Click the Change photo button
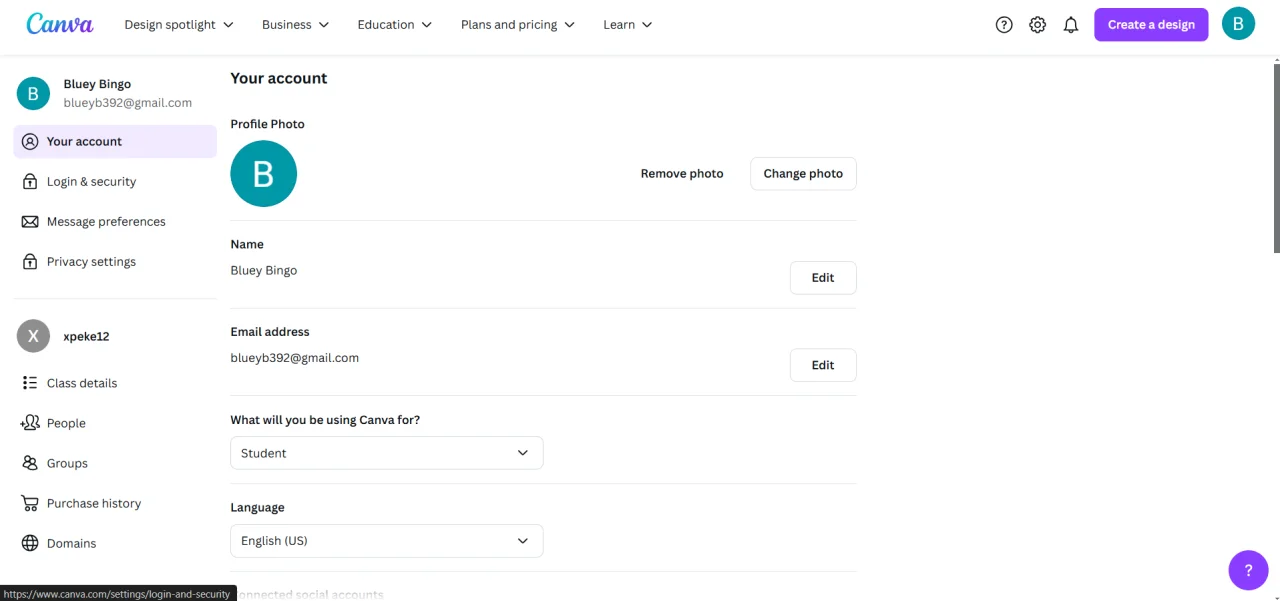The height and width of the screenshot is (601, 1280). (803, 174)
